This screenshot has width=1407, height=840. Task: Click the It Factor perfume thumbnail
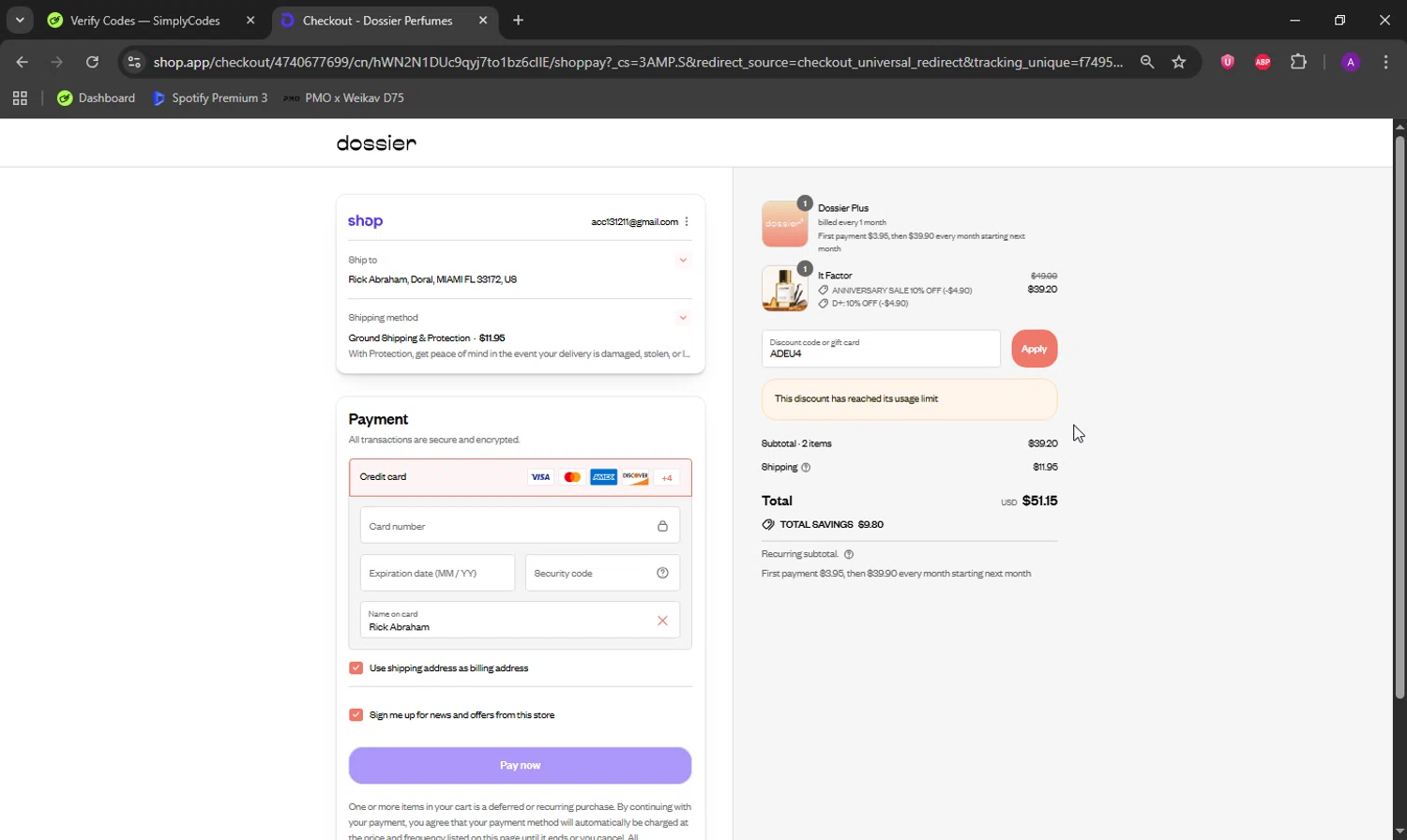[x=784, y=289]
